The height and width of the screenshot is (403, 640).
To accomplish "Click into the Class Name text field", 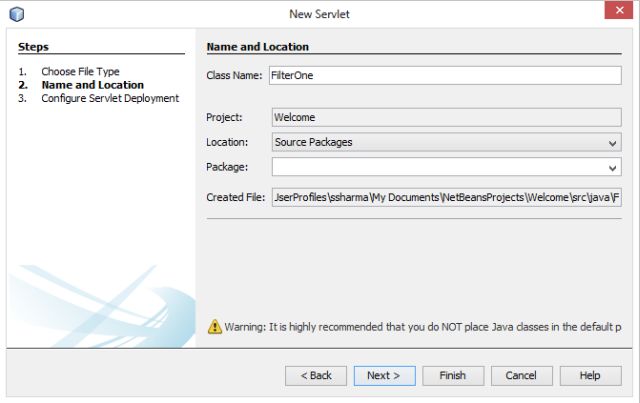I will tap(445, 75).
